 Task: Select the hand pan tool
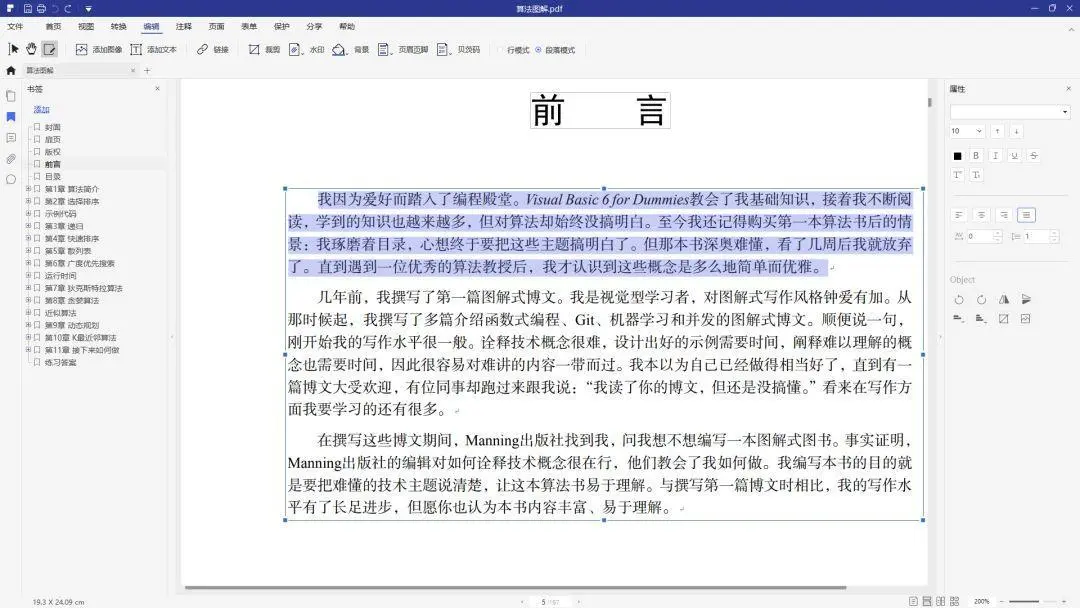click(x=31, y=49)
